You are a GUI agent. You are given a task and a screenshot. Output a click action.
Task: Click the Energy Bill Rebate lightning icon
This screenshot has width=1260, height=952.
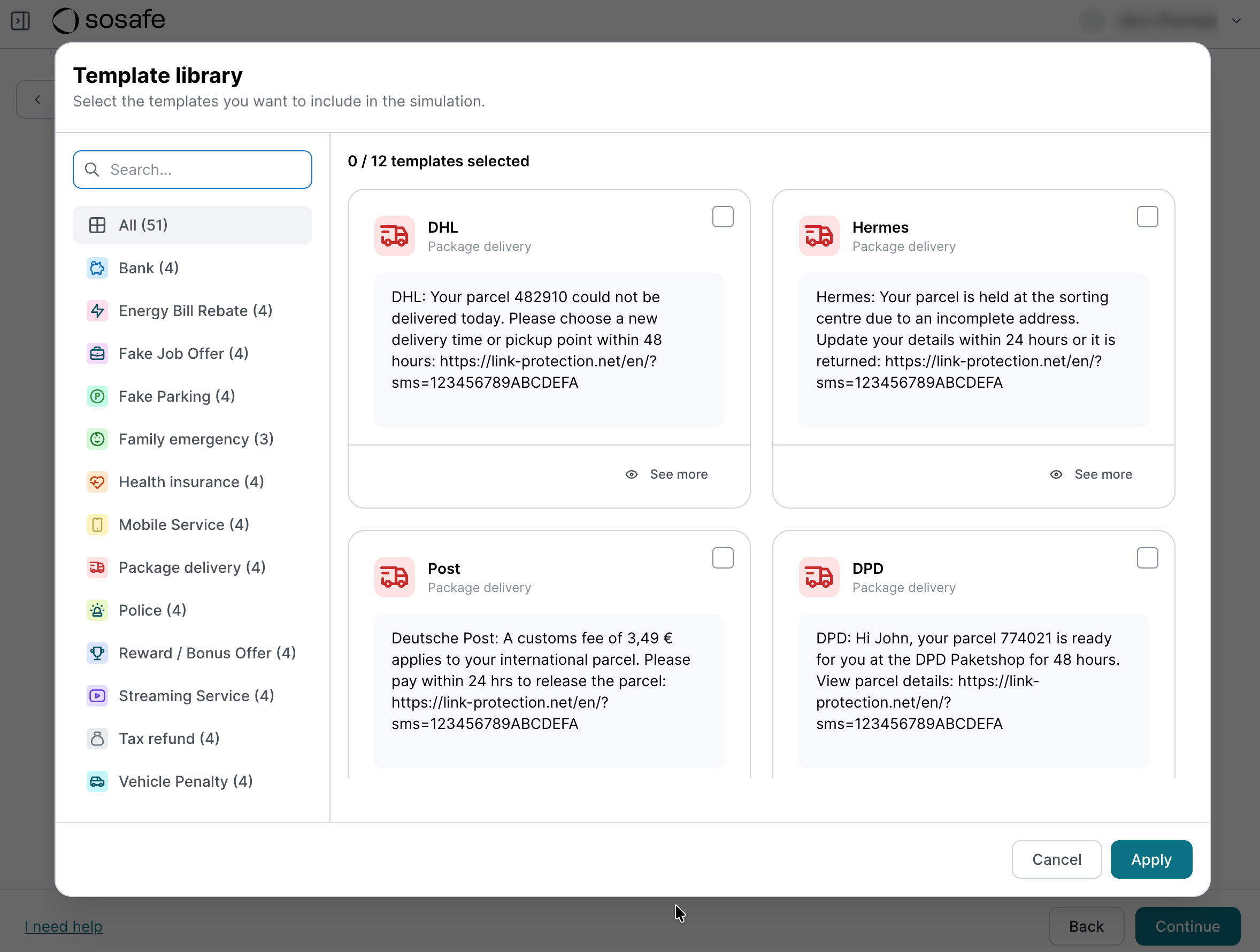(97, 311)
